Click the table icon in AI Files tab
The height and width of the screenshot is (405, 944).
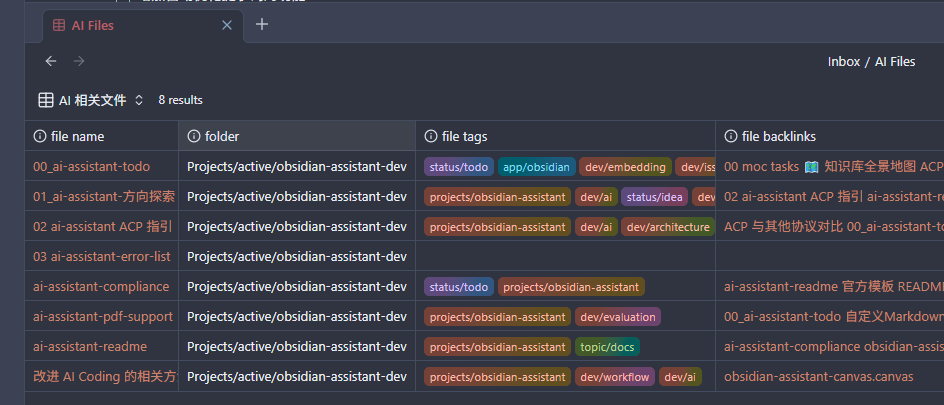(59, 25)
